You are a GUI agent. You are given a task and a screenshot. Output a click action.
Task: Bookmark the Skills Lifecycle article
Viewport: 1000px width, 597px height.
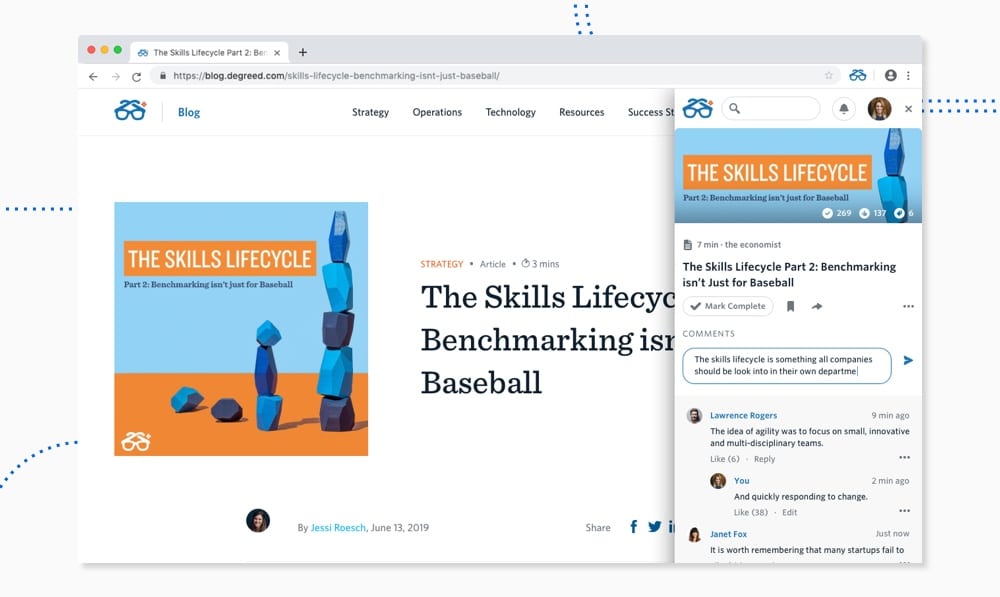click(x=790, y=307)
